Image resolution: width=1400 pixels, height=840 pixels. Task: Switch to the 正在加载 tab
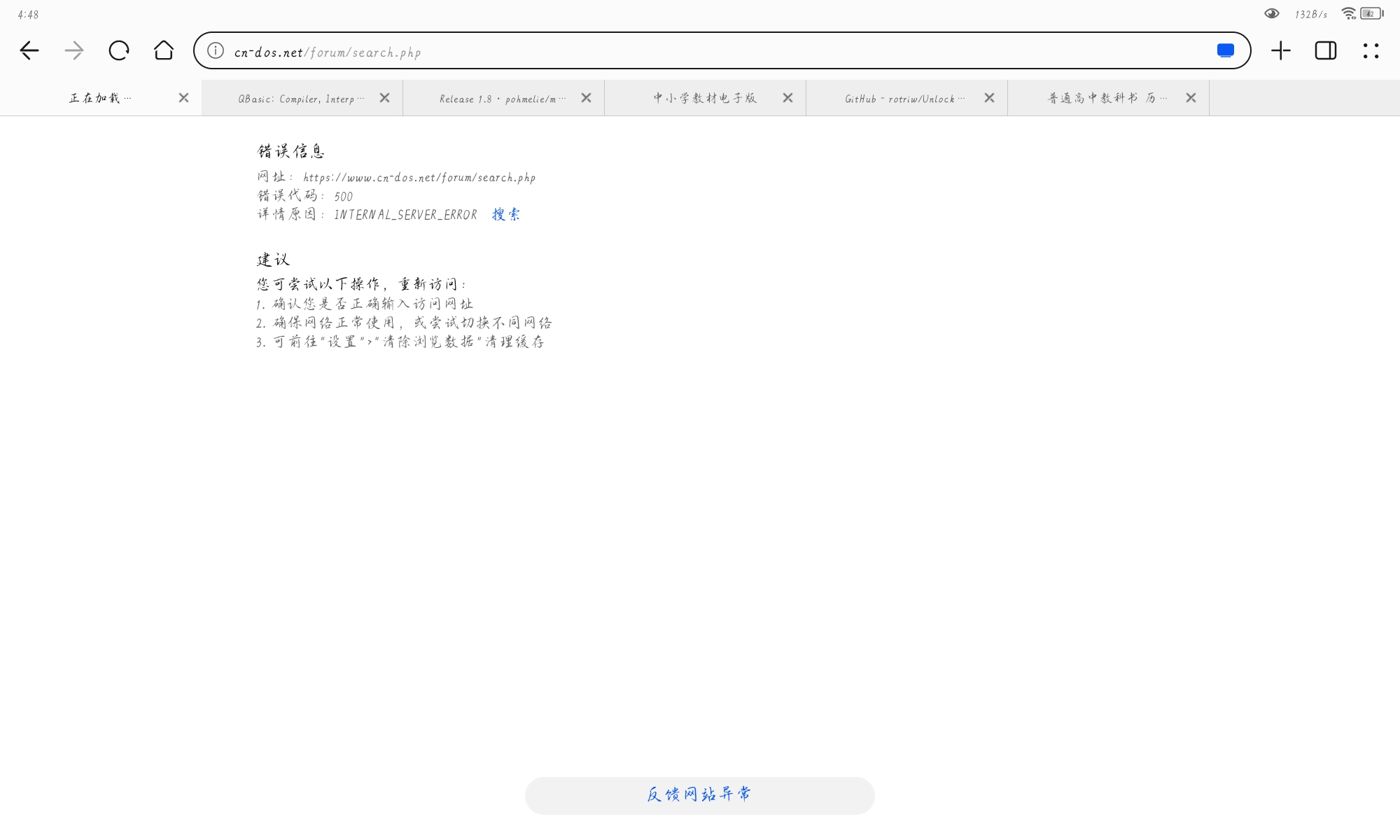(x=101, y=98)
